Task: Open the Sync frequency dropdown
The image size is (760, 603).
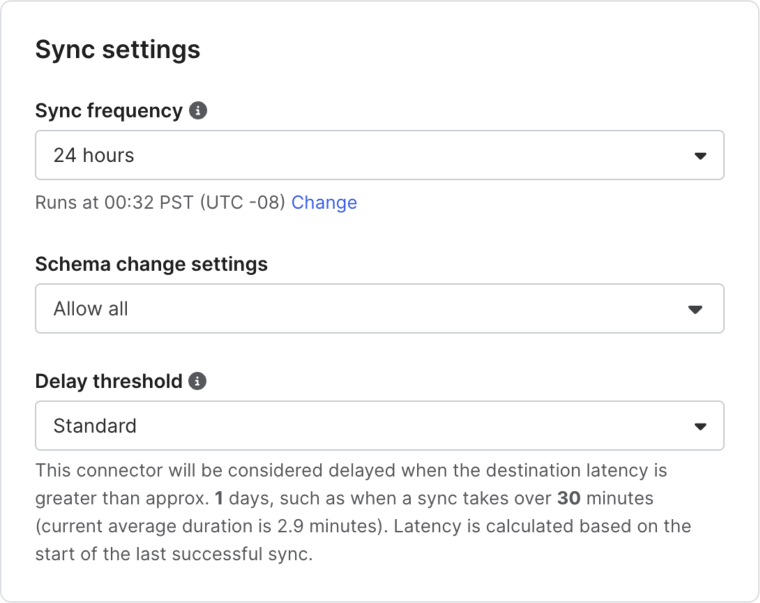Action: point(380,155)
